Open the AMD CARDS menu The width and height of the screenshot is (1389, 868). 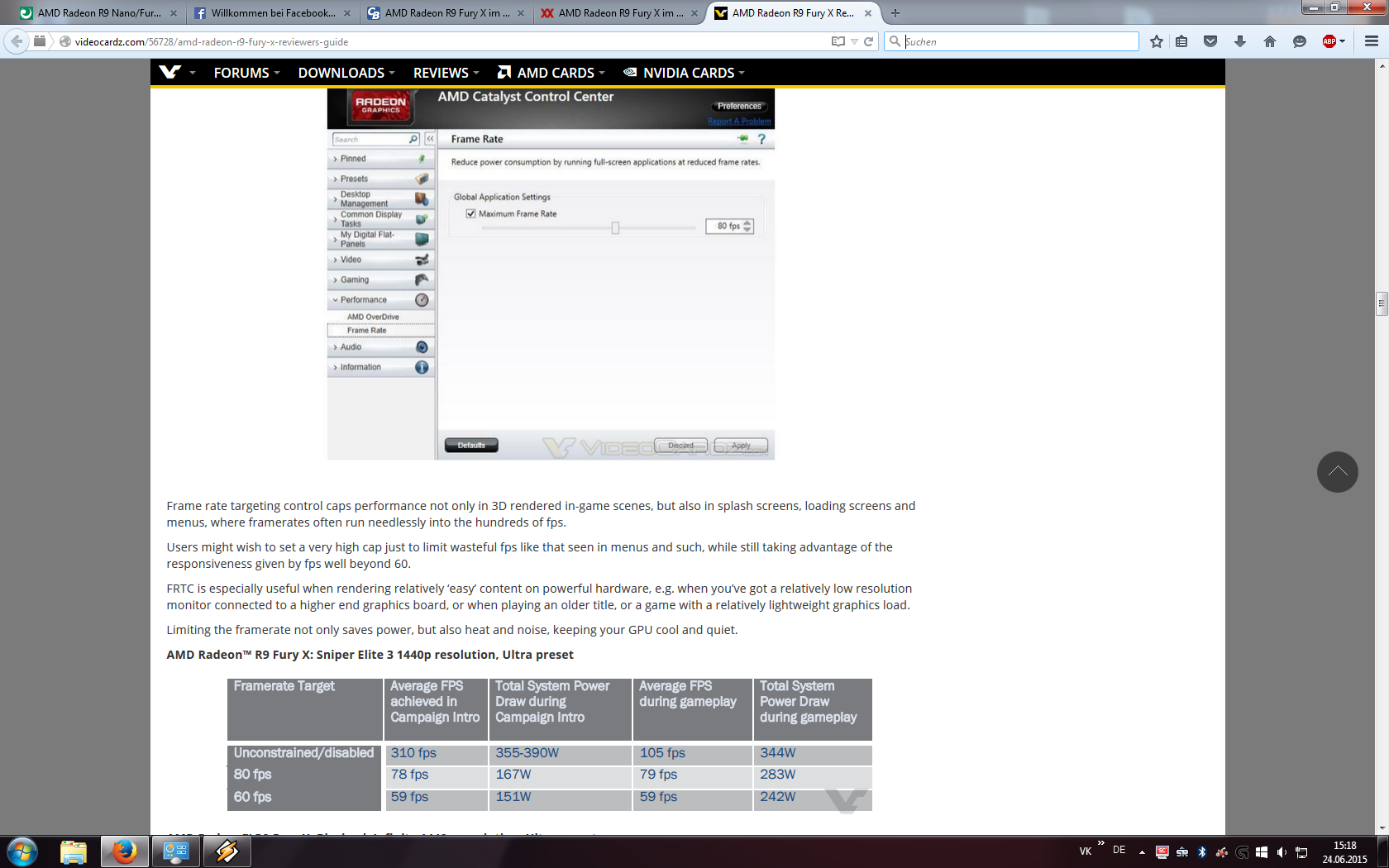point(551,73)
